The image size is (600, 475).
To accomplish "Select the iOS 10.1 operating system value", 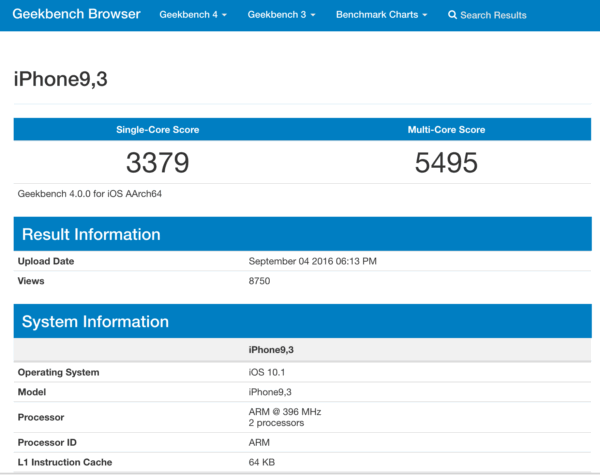I will (269, 372).
